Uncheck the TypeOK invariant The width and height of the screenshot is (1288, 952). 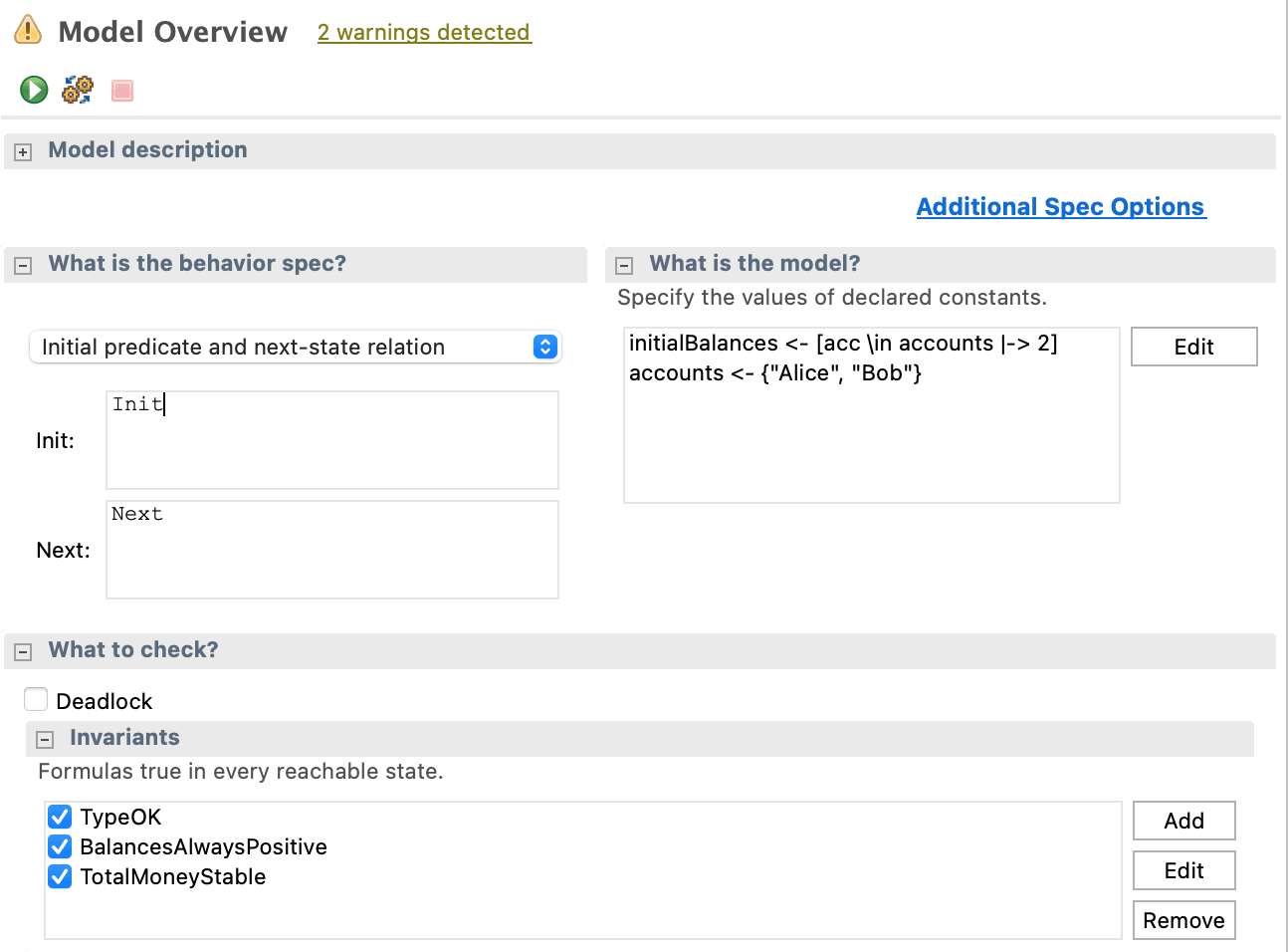pos(60,817)
